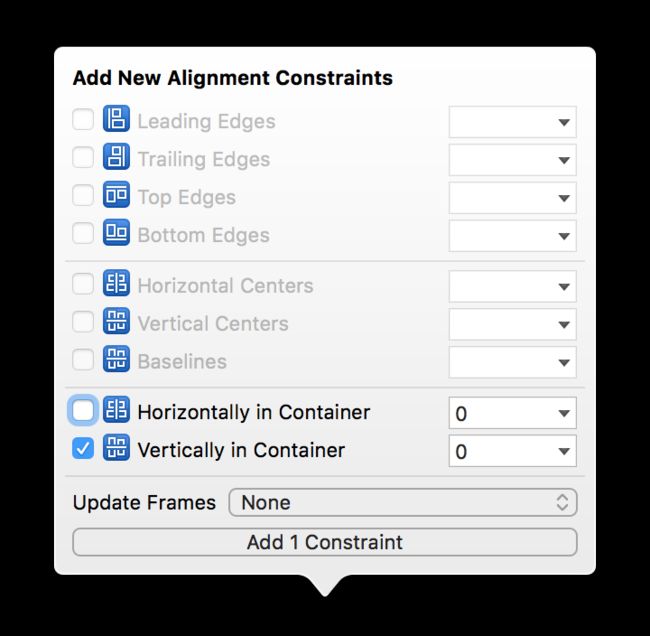The image size is (650, 636).
Task: Click the Vertical Centers icon
Action: click(x=116, y=321)
